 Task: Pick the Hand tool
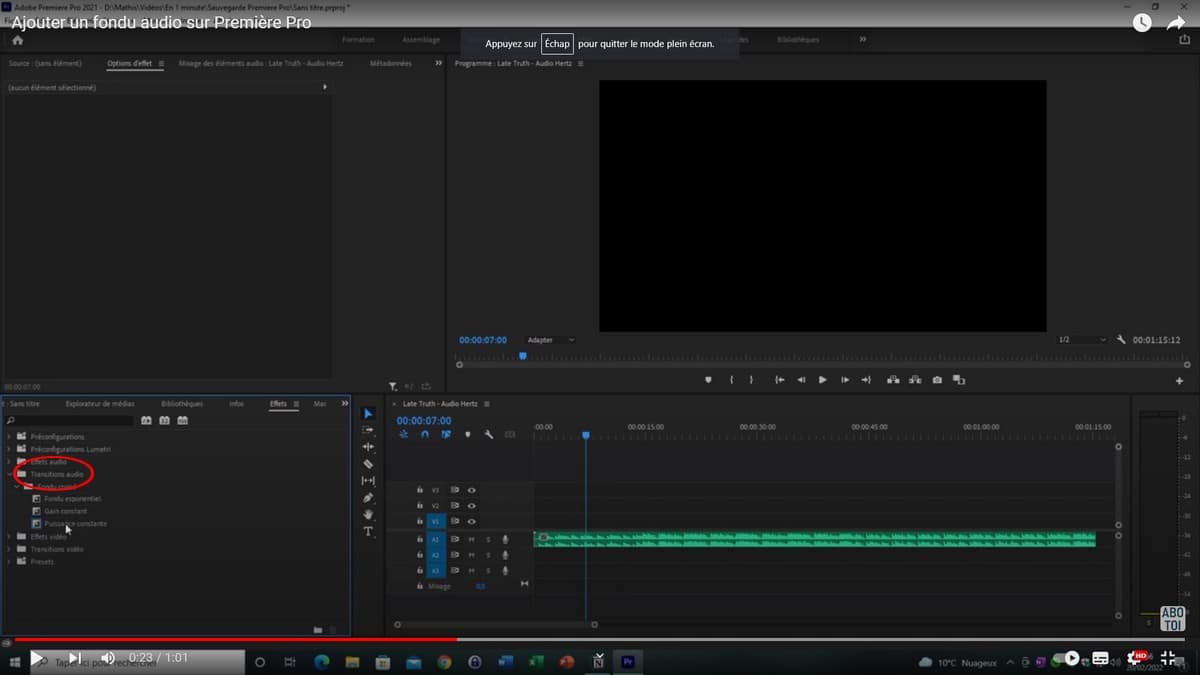point(368,514)
